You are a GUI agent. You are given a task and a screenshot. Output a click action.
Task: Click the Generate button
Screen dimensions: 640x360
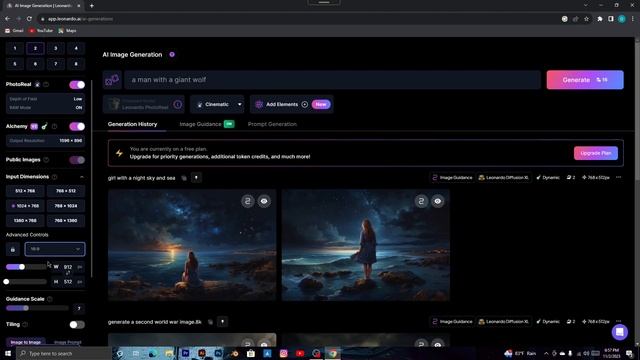tap(585, 80)
